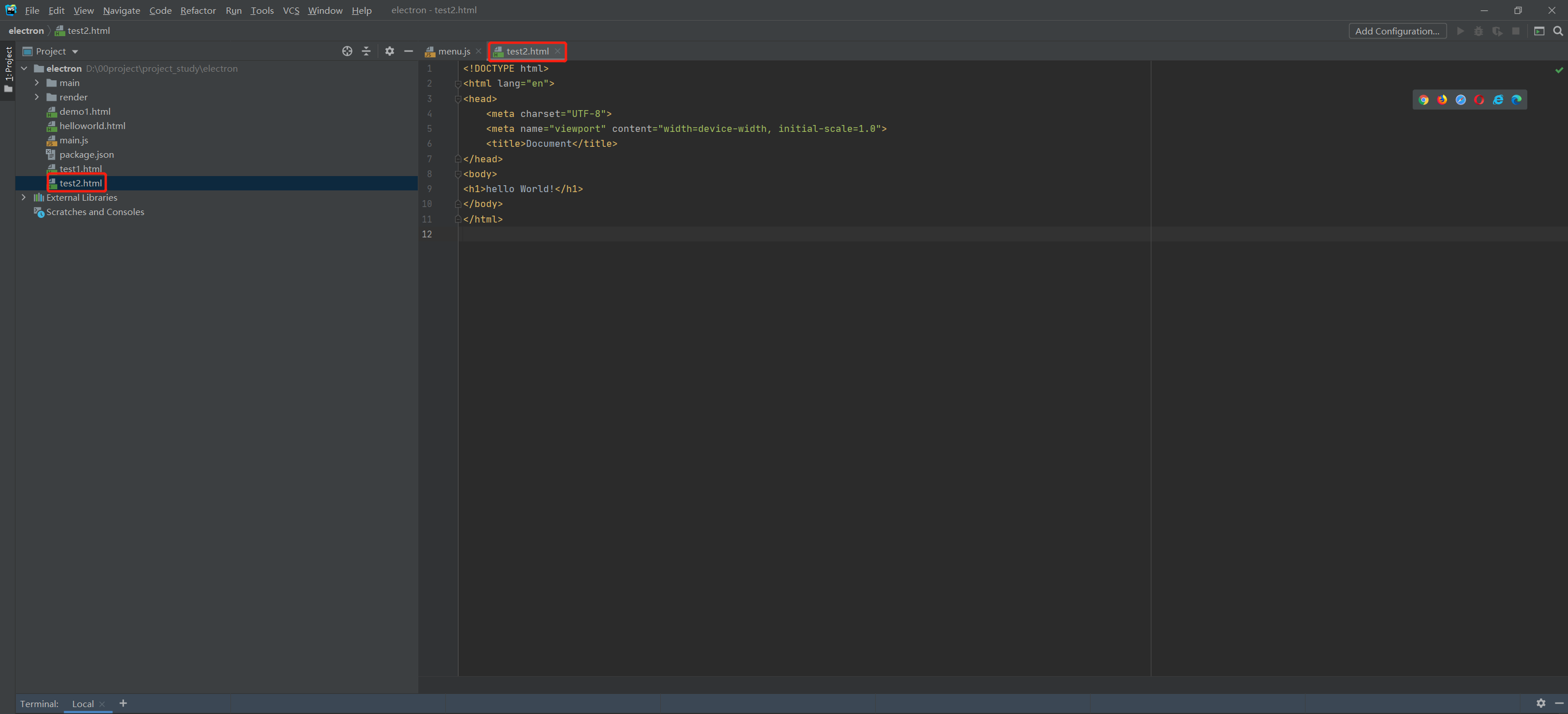Image resolution: width=1568 pixels, height=714 pixels.
Task: Expand the main folder
Action: click(37, 83)
